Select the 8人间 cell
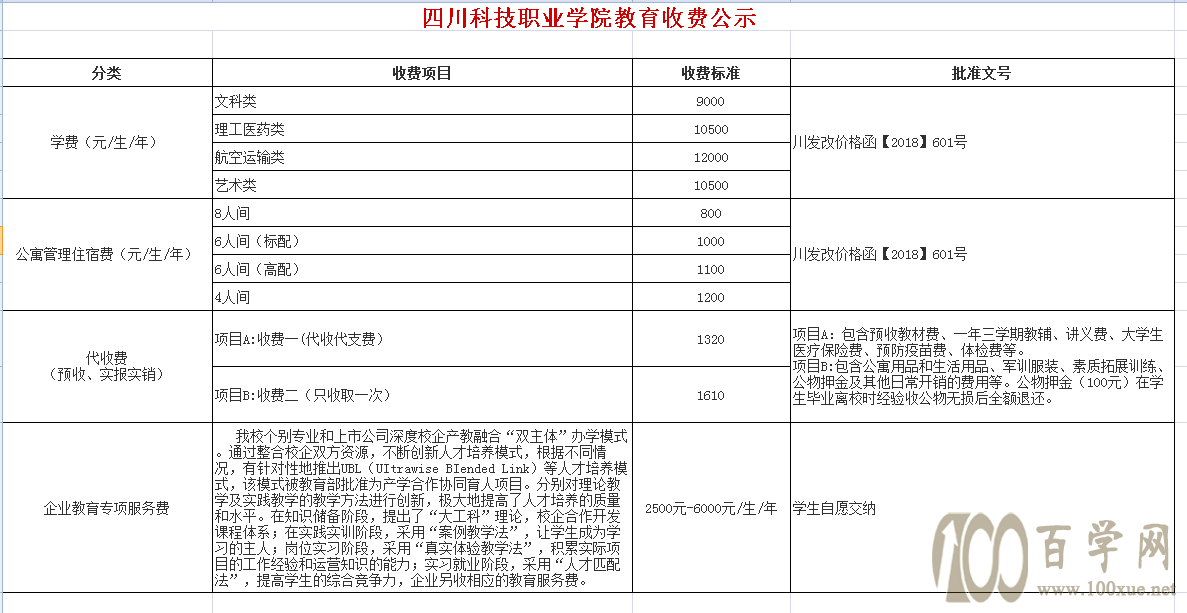 [422, 213]
